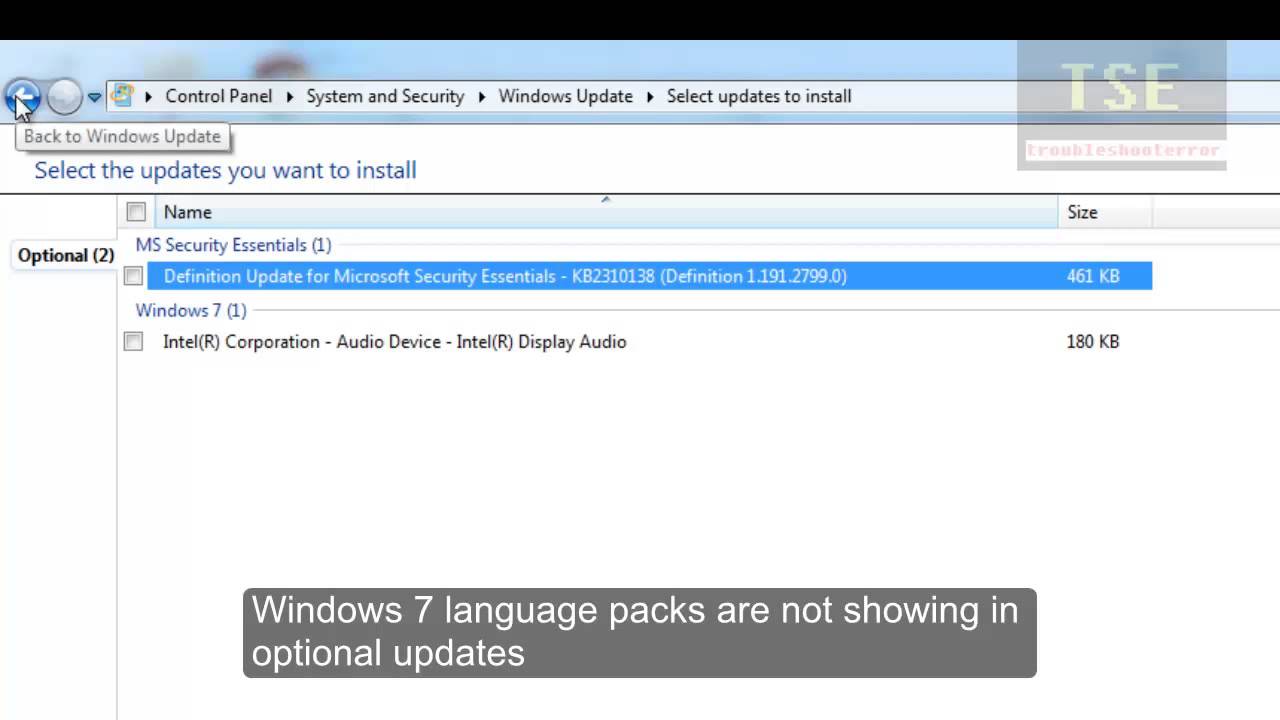Click the Control Panel address bar icon

click(123, 96)
